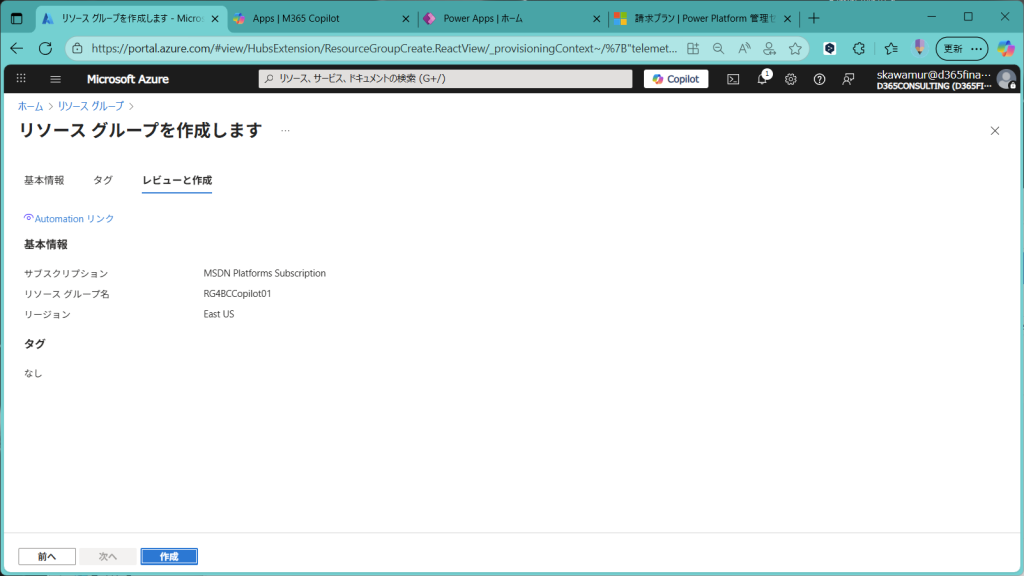Open Azure portal settings gear
Screen dimensions: 1024x576
(x=791, y=79)
